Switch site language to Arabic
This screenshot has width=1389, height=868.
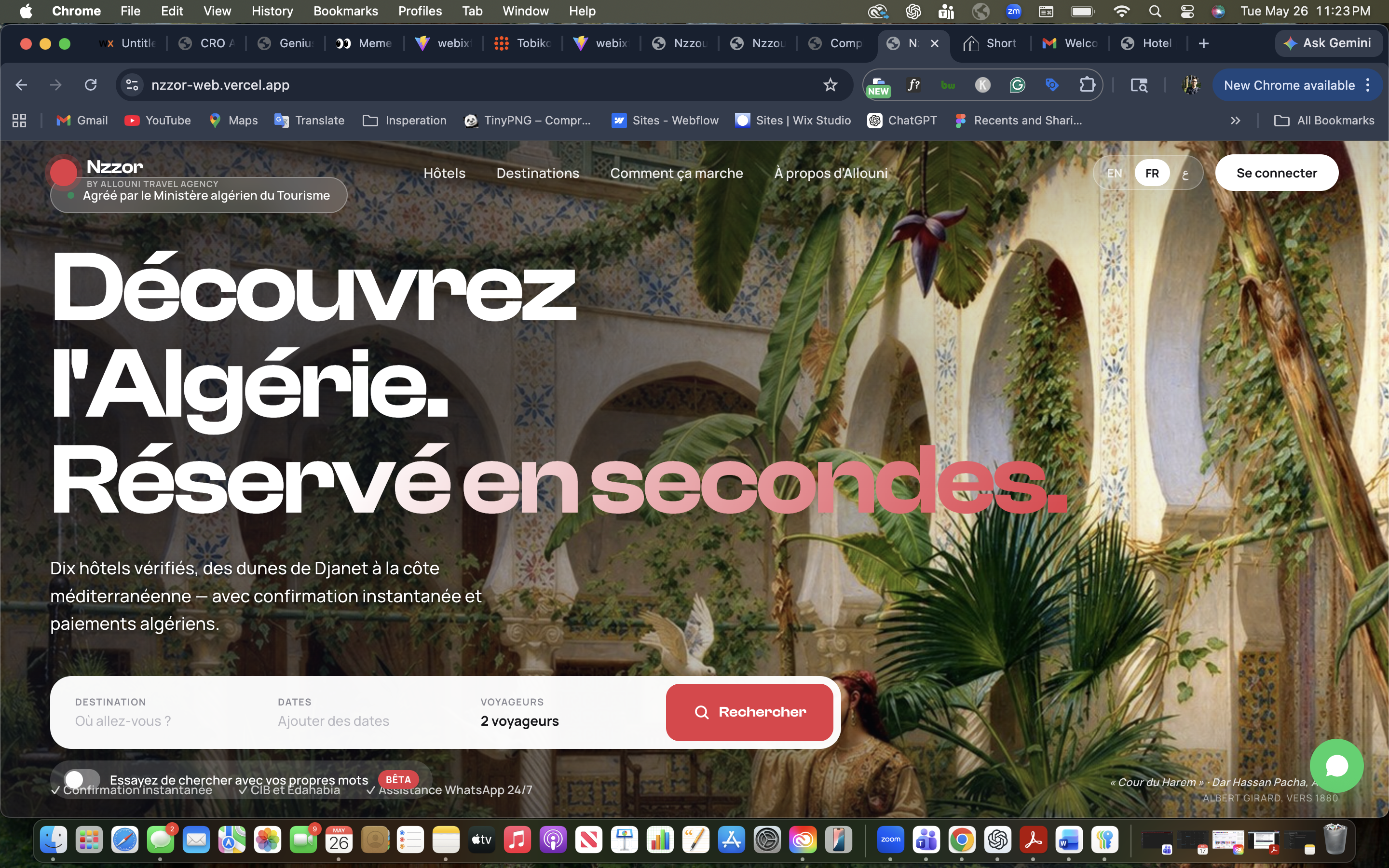click(1185, 174)
